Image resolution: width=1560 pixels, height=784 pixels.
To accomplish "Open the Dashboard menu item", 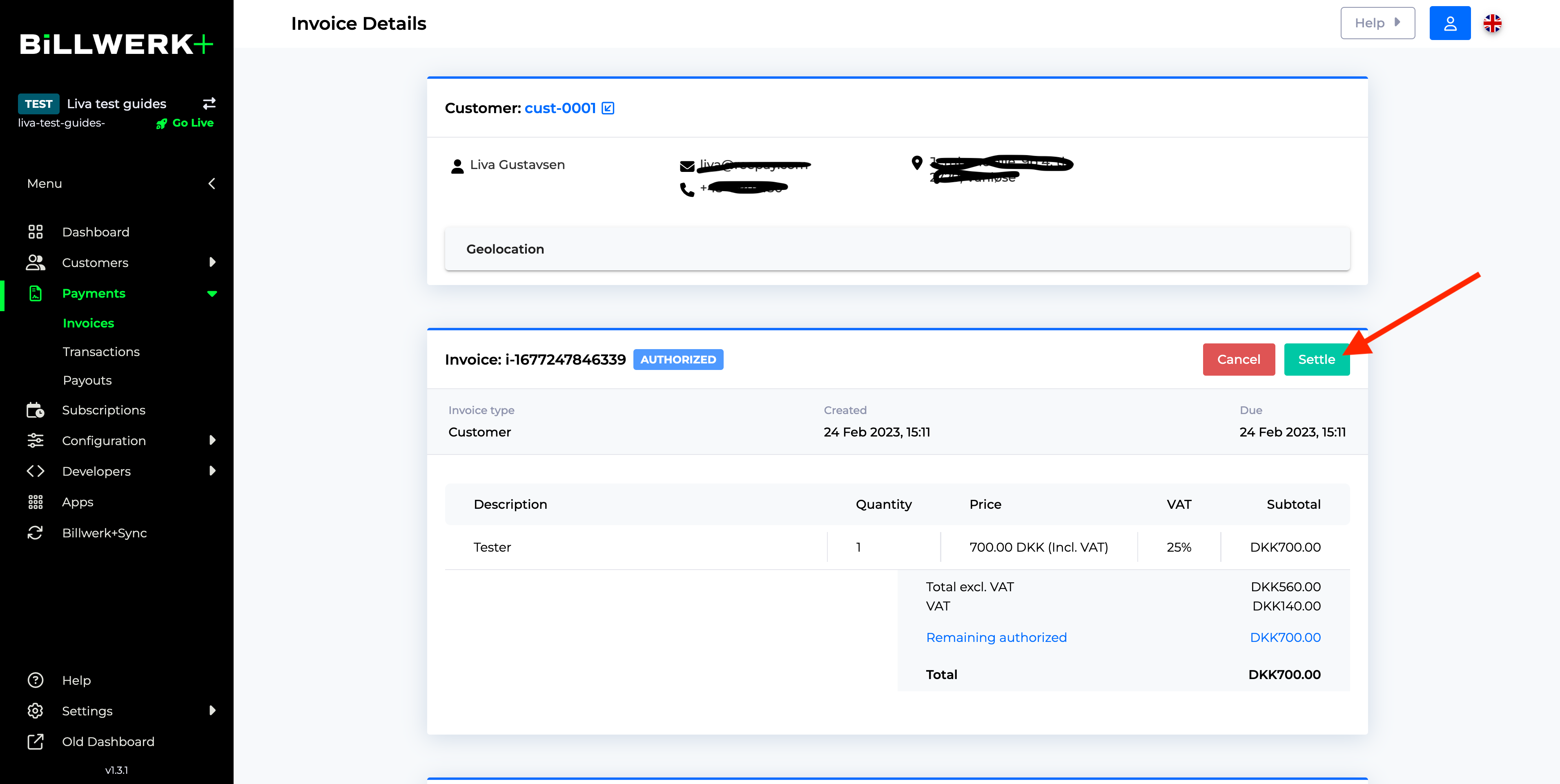I will click(96, 232).
